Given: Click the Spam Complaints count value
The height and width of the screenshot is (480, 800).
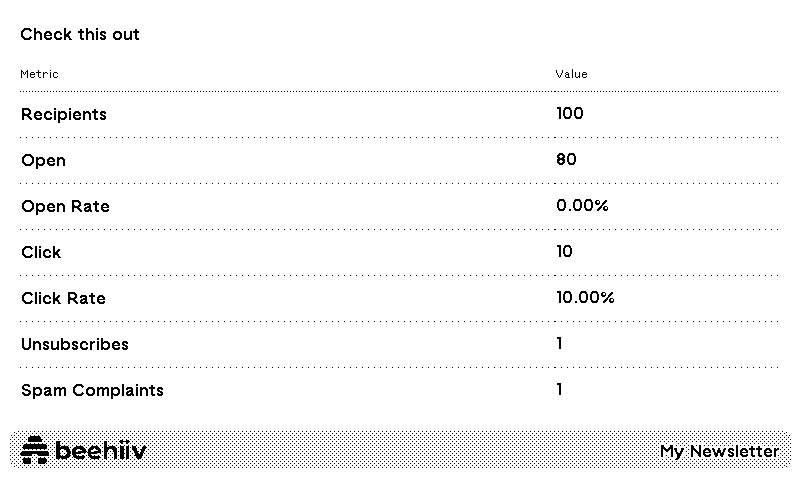Looking at the screenshot, I should coord(560,390).
